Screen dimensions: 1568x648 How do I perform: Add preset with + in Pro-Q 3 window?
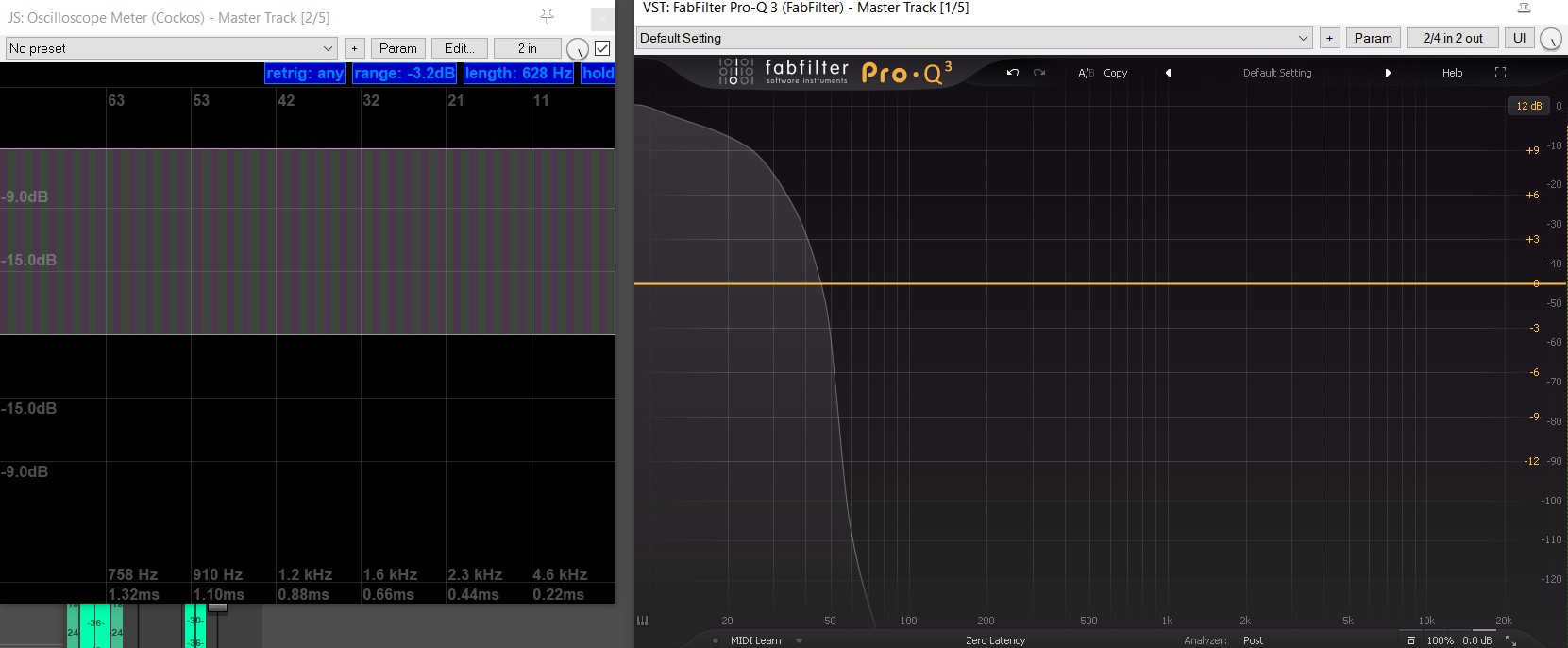[1329, 38]
